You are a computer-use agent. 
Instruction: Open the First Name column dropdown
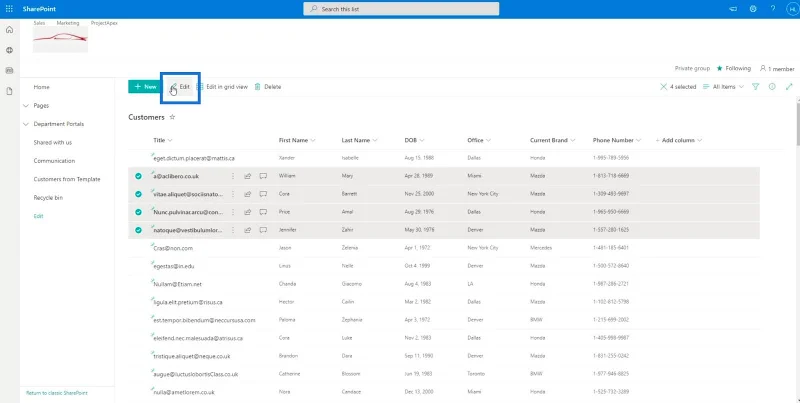(x=297, y=140)
